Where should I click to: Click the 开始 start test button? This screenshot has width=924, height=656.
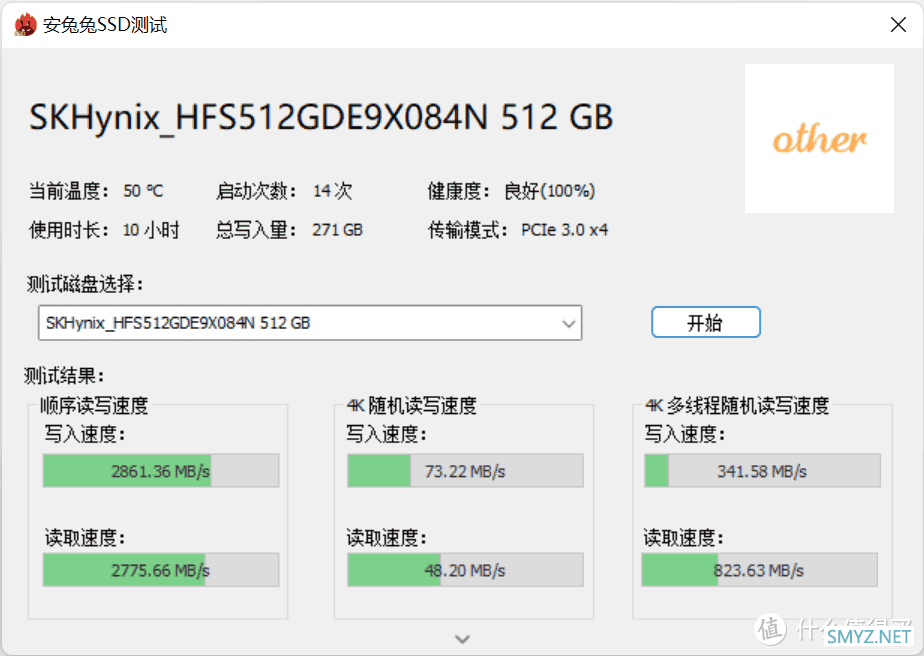pyautogui.click(x=705, y=322)
